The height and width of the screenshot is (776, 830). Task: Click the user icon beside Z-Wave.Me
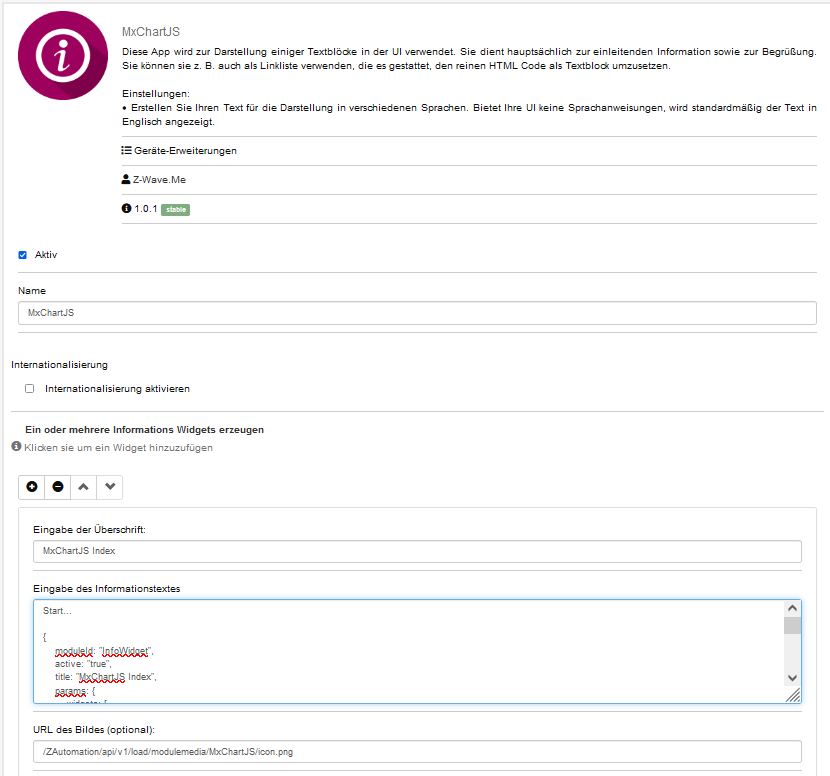[126, 180]
